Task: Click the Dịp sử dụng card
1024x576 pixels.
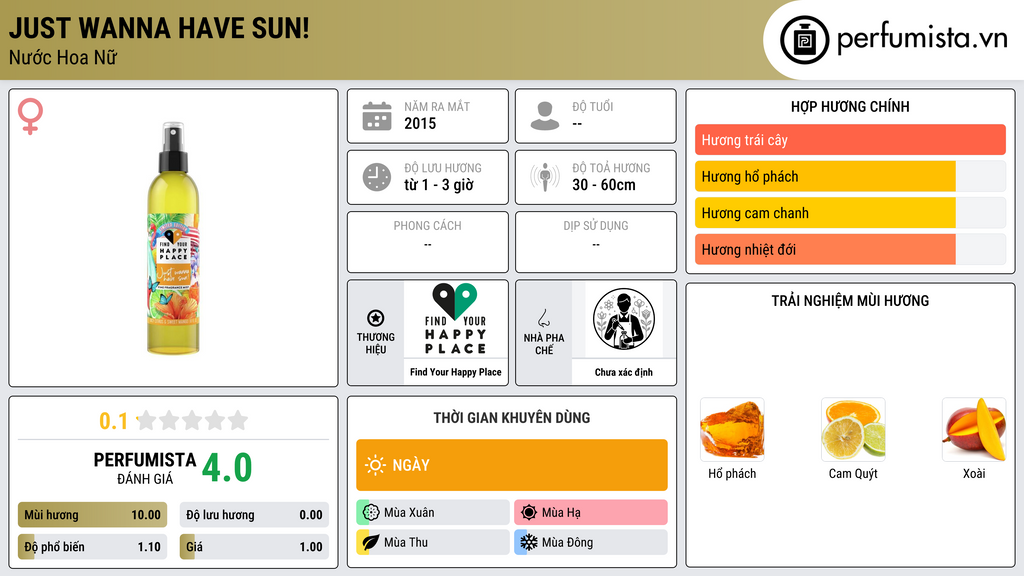Action: point(596,242)
